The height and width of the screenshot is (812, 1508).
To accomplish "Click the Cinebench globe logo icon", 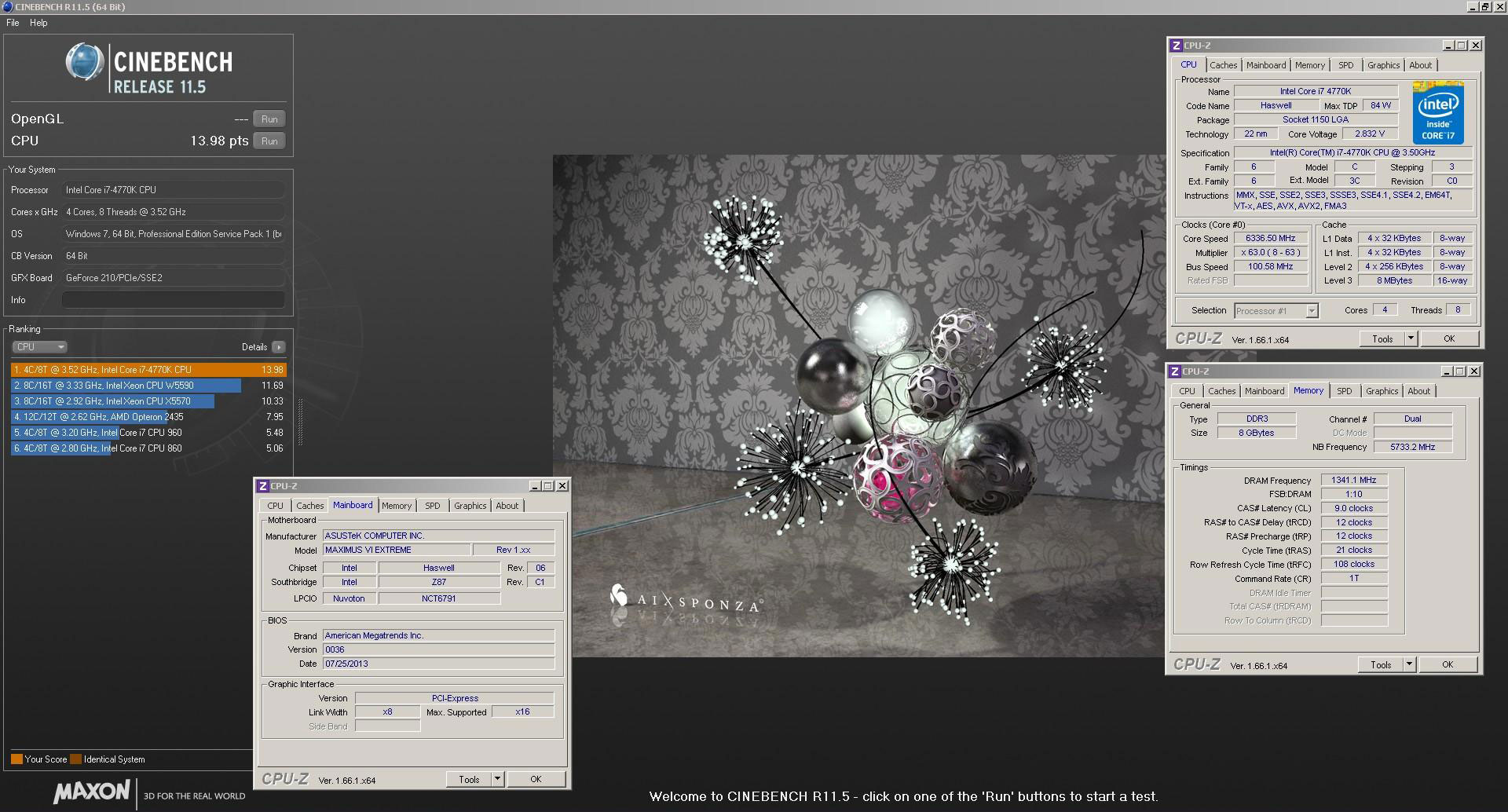I will pos(85,63).
